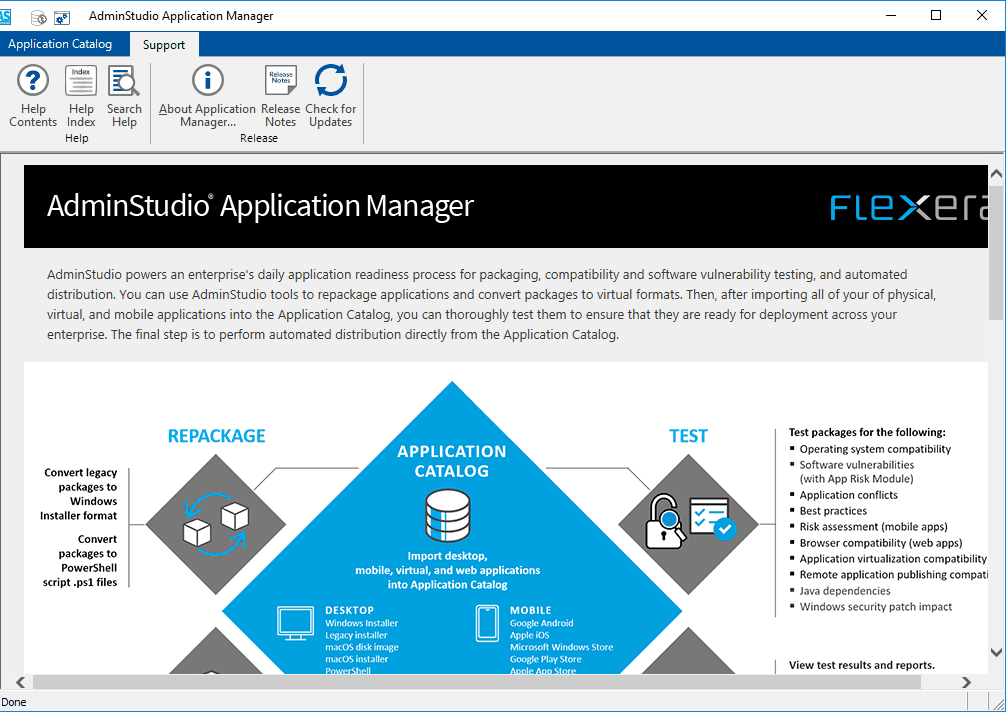
Task: Click the vertical scrollbar thumb
Action: pos(996,251)
